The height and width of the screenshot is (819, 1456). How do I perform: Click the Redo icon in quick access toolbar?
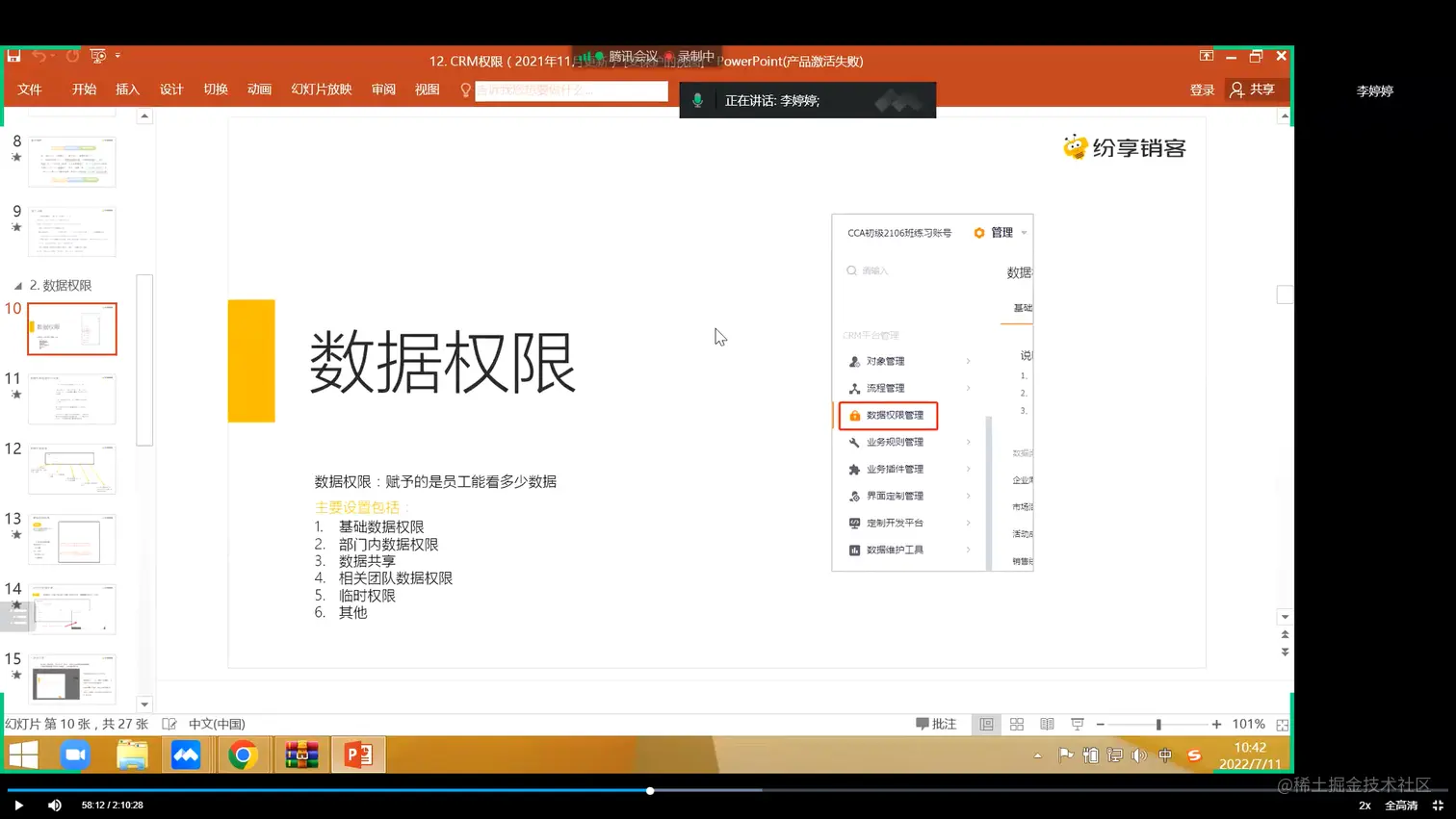tap(72, 56)
